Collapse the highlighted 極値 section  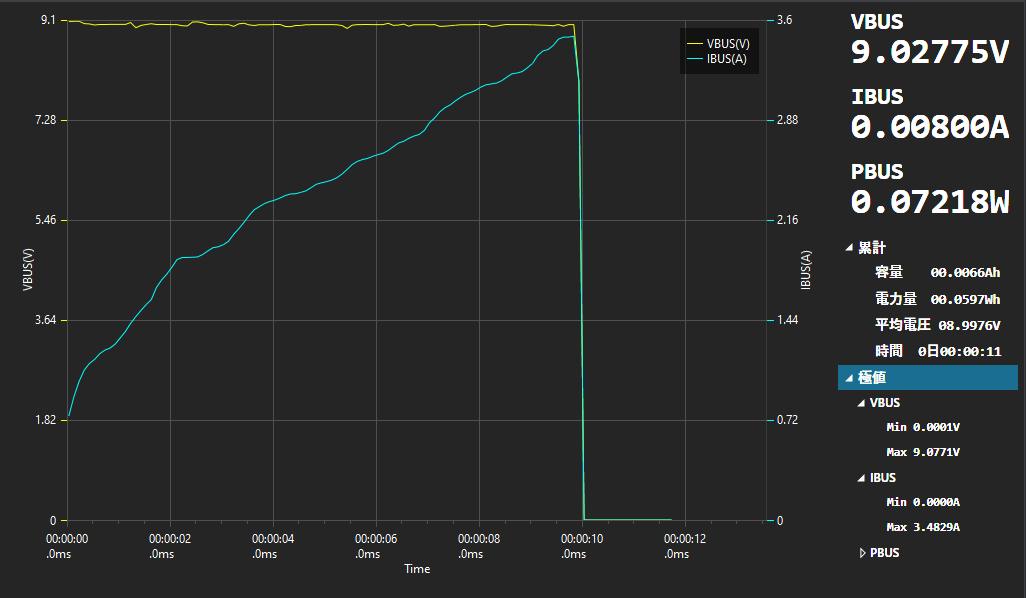pyautogui.click(x=849, y=378)
